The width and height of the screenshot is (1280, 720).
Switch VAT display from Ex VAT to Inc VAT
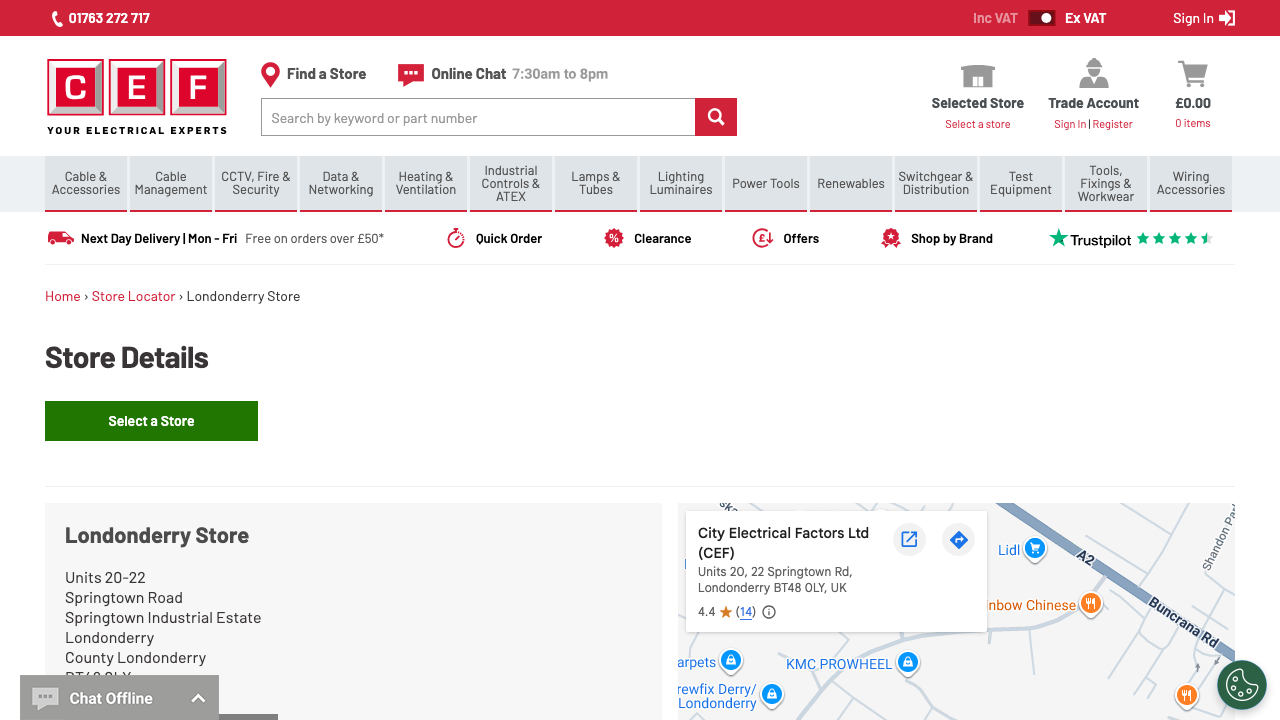1041,18
